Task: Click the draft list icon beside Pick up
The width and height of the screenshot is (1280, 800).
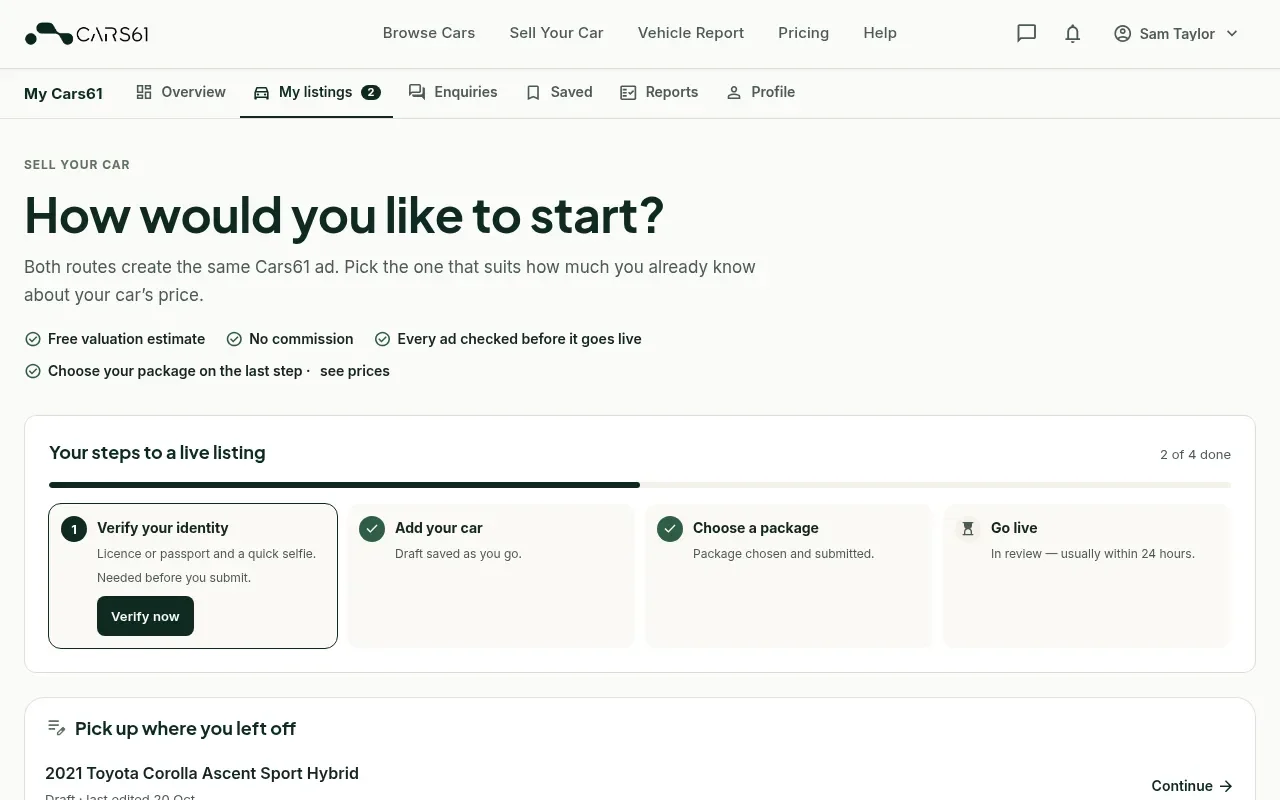Action: (57, 727)
